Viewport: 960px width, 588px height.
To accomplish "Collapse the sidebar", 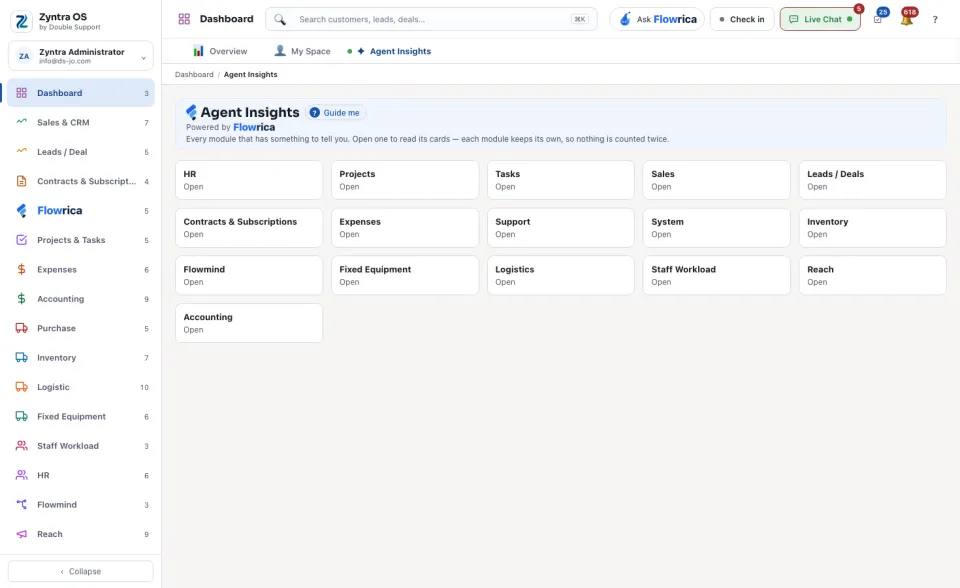I will (81, 571).
